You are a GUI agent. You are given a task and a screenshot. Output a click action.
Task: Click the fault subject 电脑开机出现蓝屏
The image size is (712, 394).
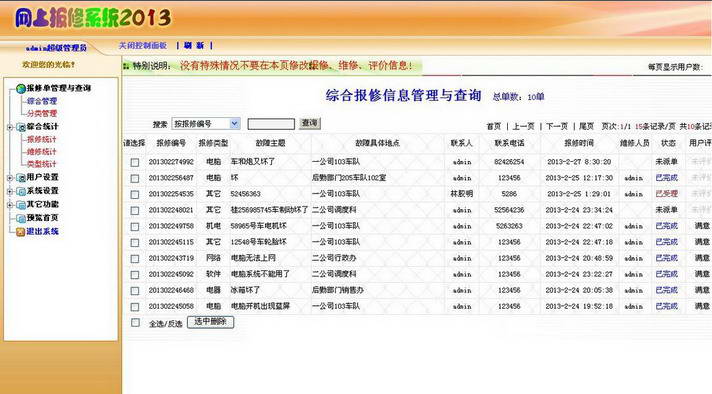pyautogui.click(x=260, y=306)
